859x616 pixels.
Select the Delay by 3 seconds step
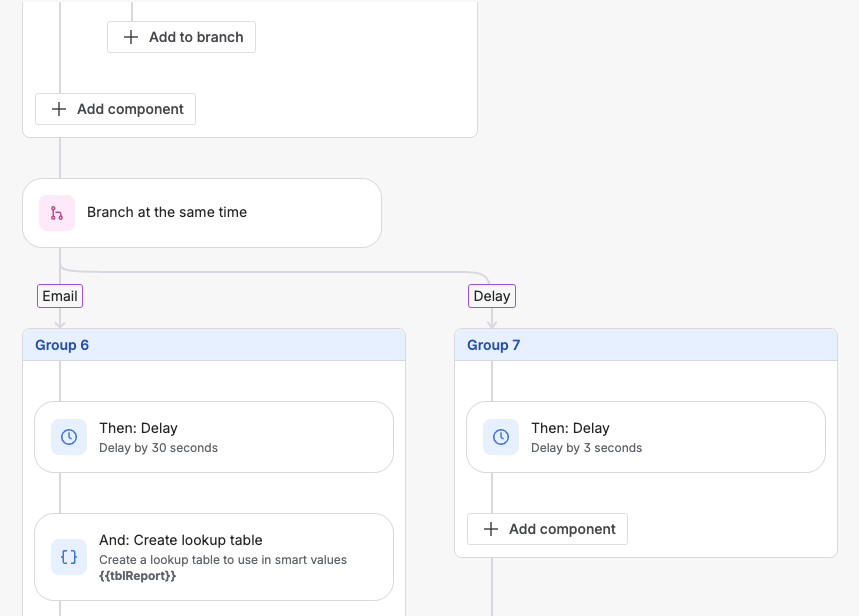[646, 437]
